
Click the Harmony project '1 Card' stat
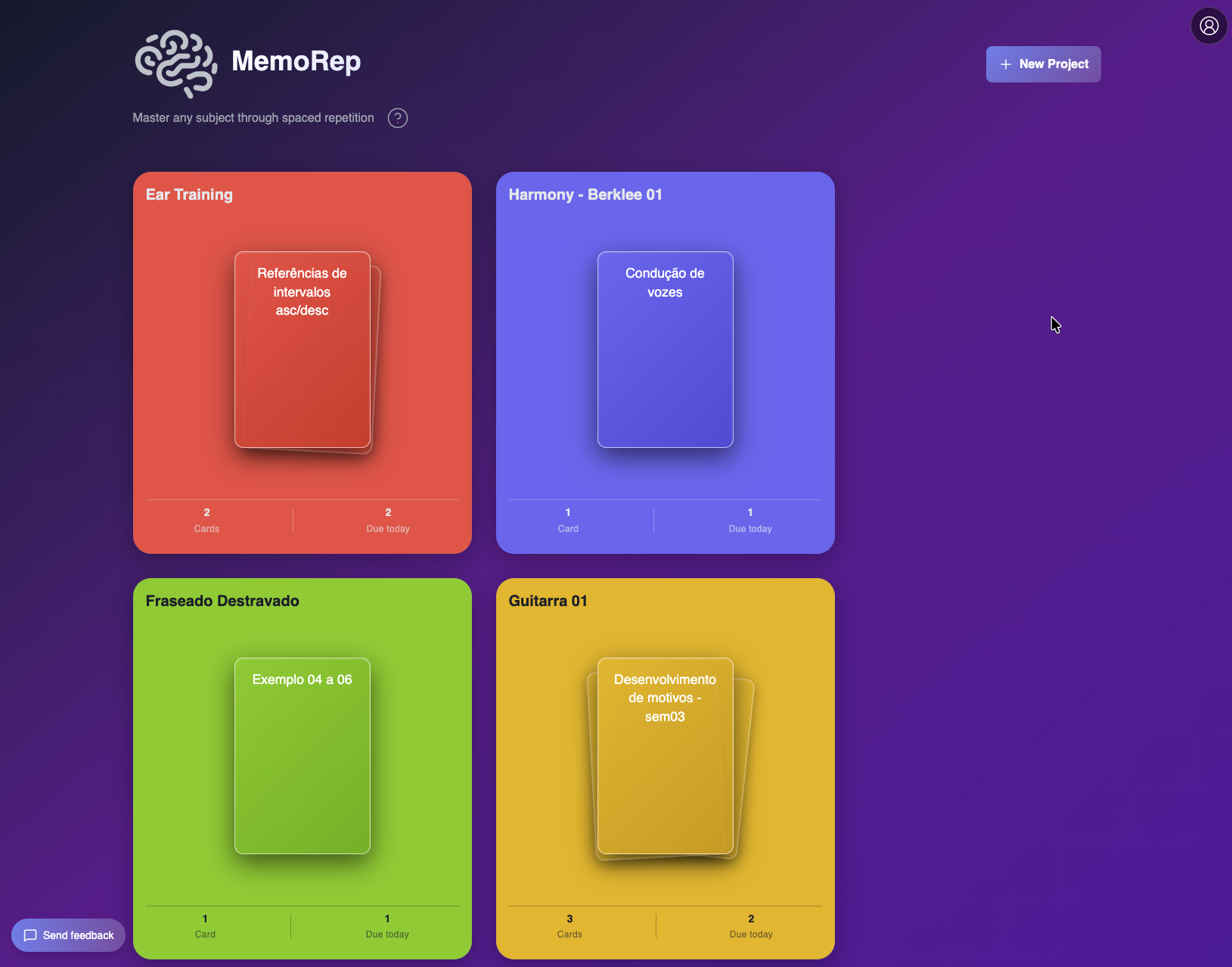pyautogui.click(x=568, y=519)
